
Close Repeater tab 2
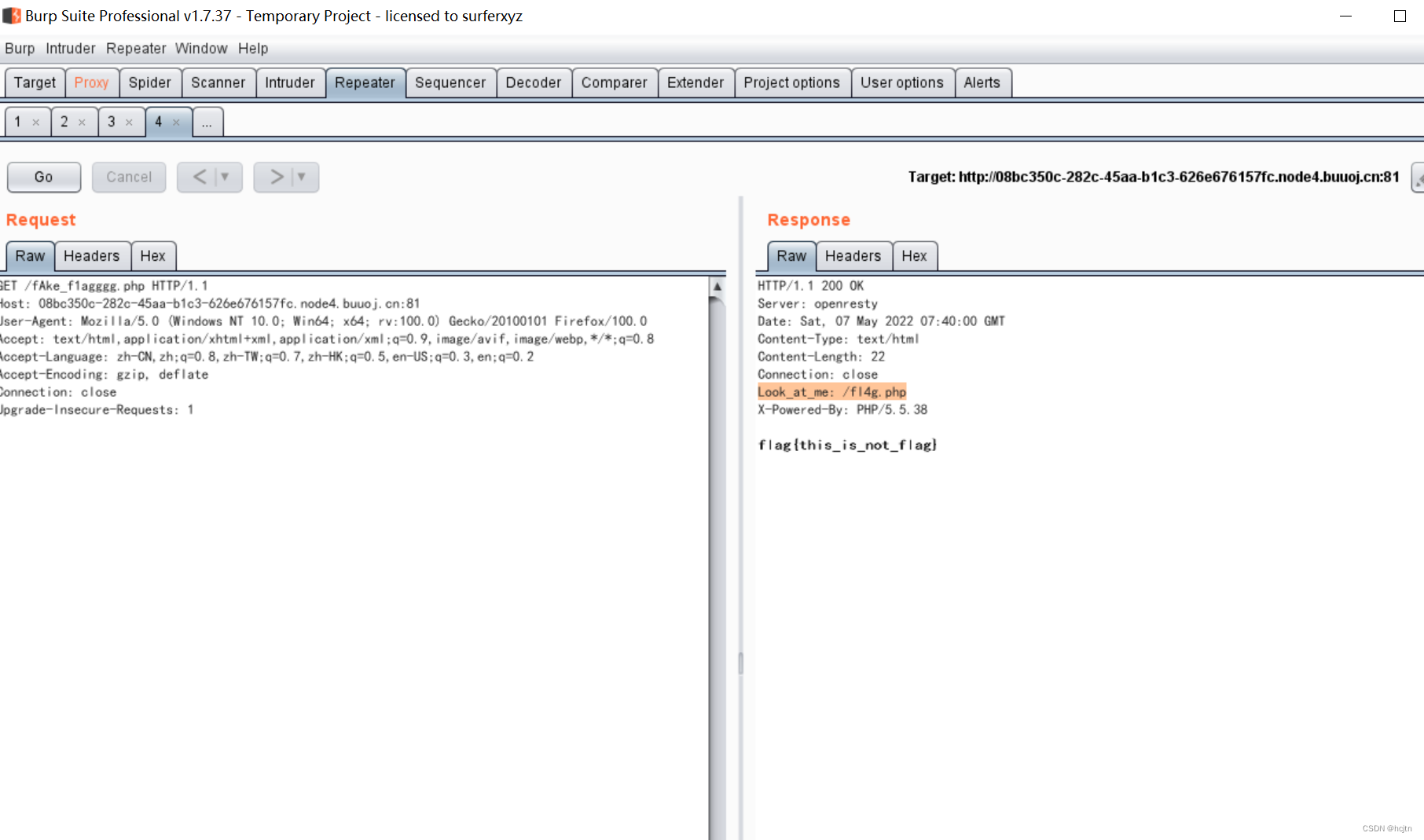[82, 123]
